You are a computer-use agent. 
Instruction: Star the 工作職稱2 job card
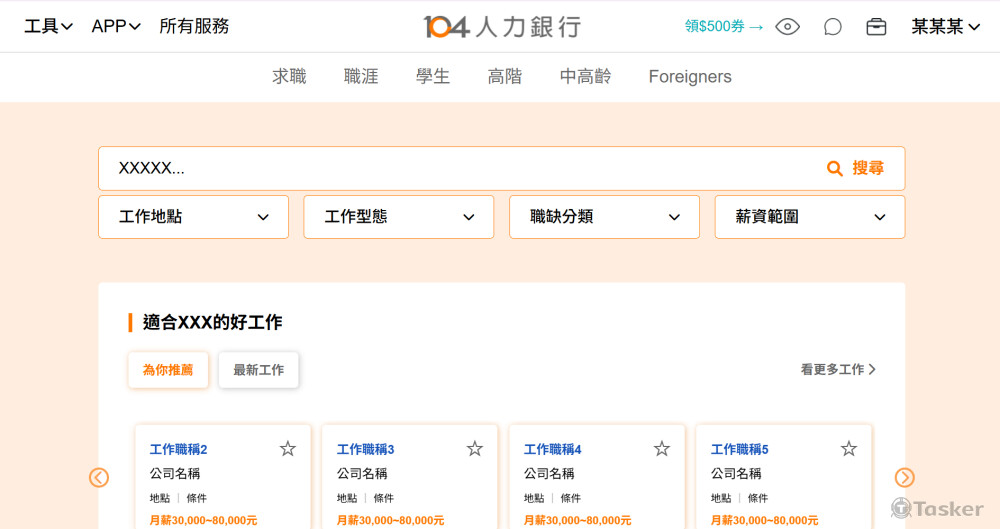(288, 449)
